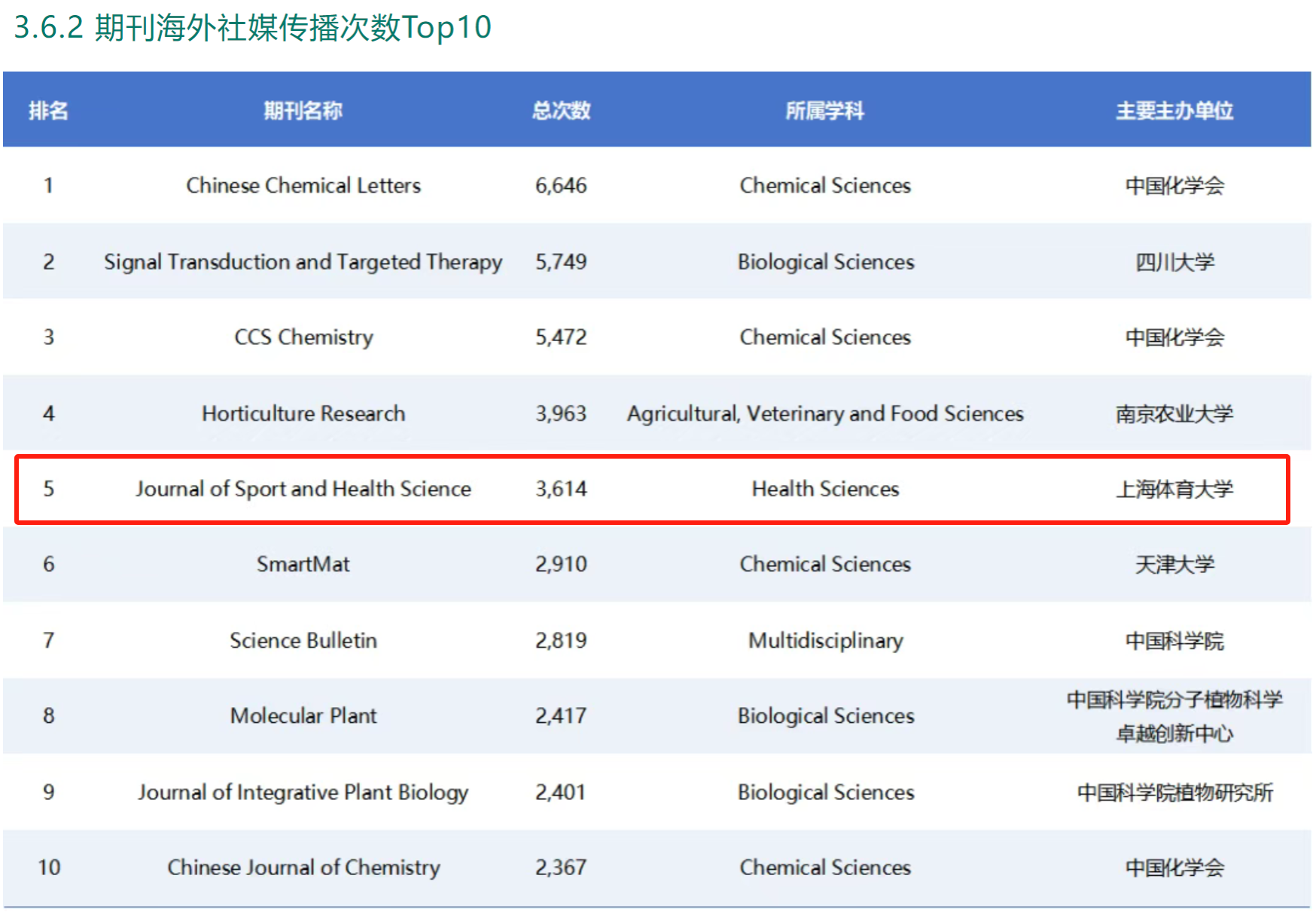Click the 主要主办单位 column header

pyautogui.click(x=1174, y=111)
